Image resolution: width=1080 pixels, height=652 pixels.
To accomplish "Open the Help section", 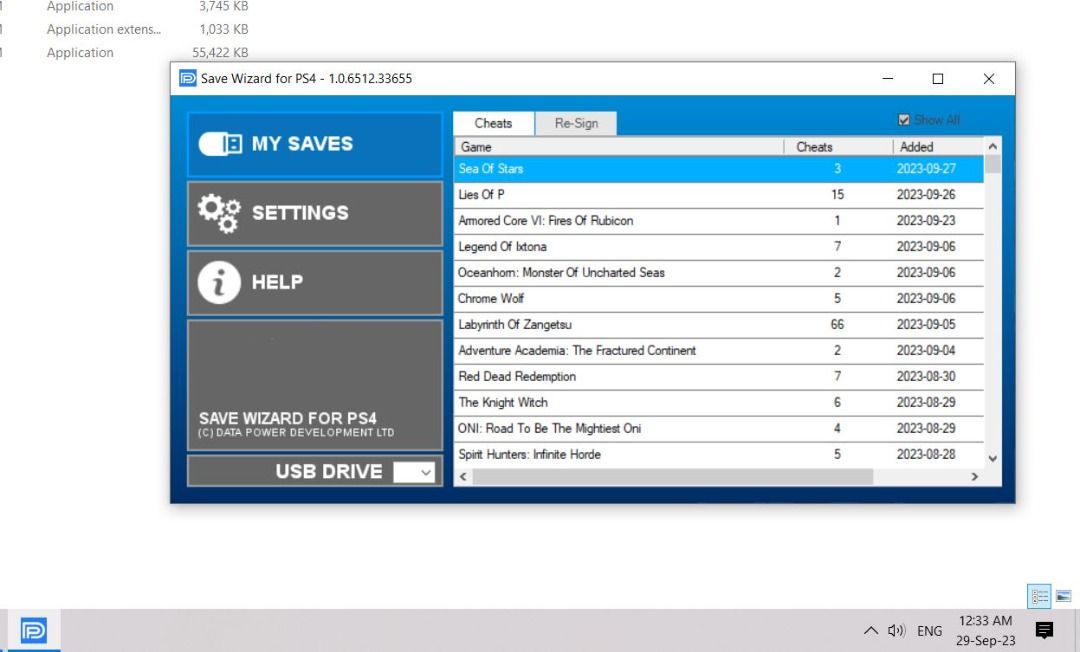I will coord(315,283).
